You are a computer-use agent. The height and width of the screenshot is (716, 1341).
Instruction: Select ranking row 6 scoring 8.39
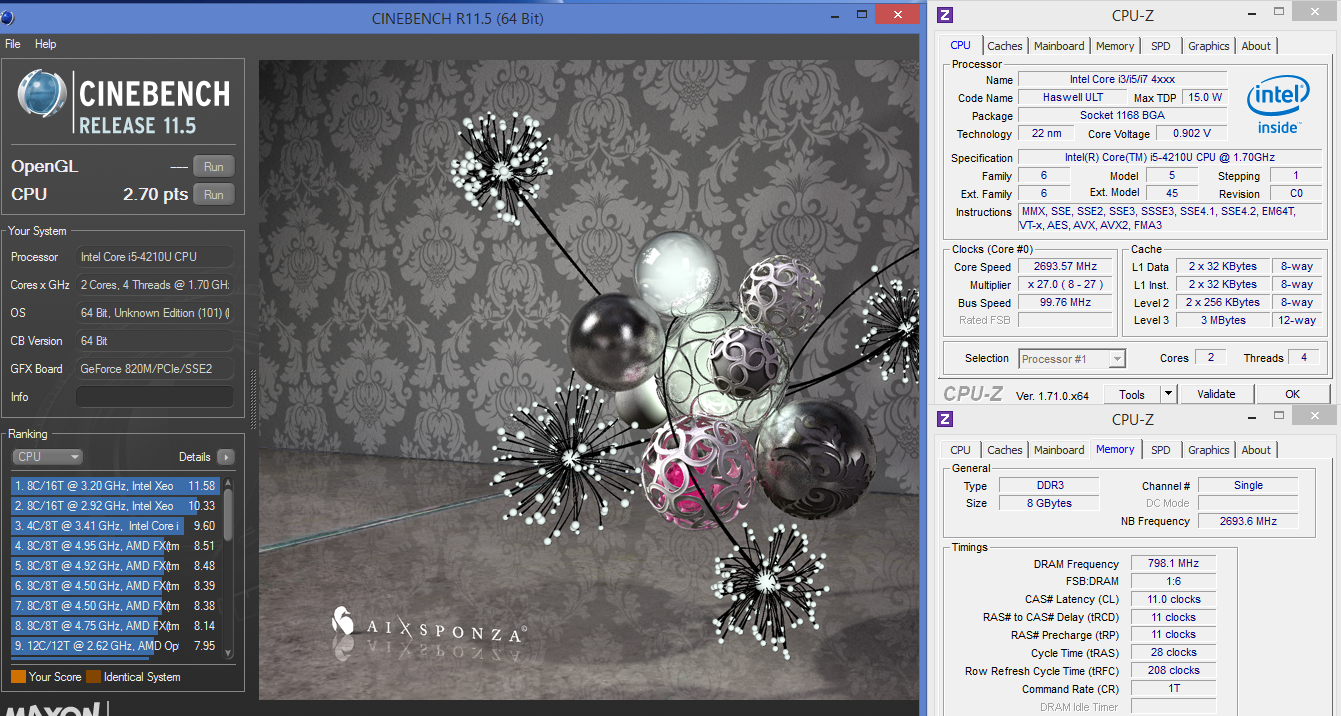point(116,586)
